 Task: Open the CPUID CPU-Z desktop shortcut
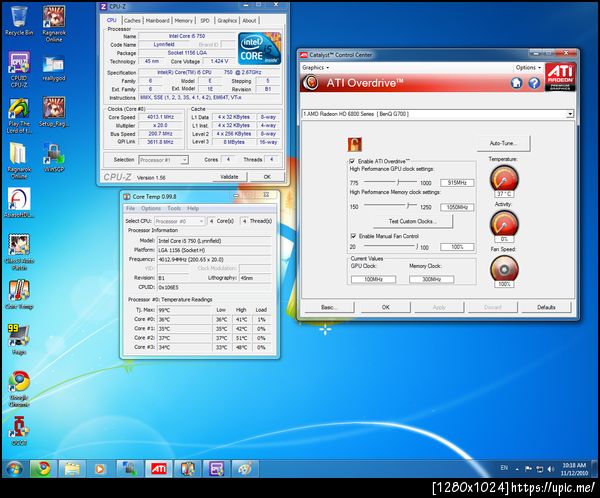tap(19, 70)
